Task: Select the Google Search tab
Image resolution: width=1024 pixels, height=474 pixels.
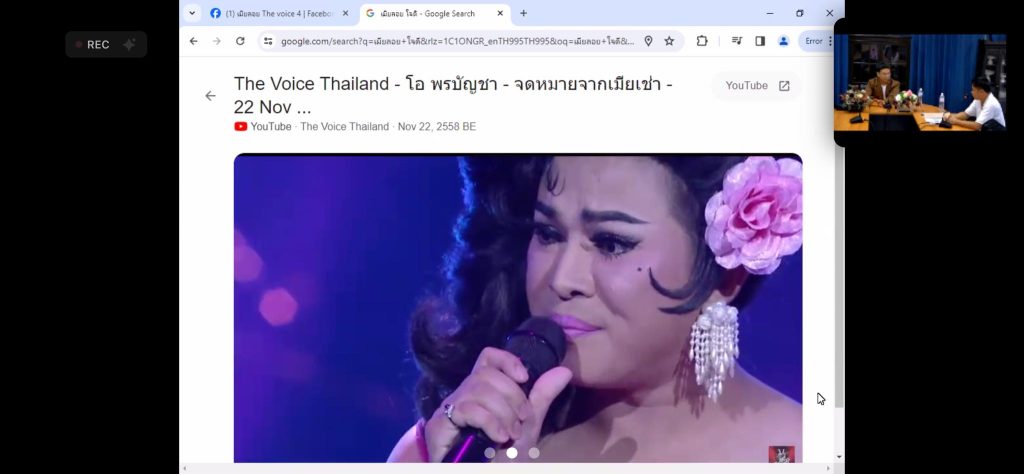Action: tap(427, 13)
